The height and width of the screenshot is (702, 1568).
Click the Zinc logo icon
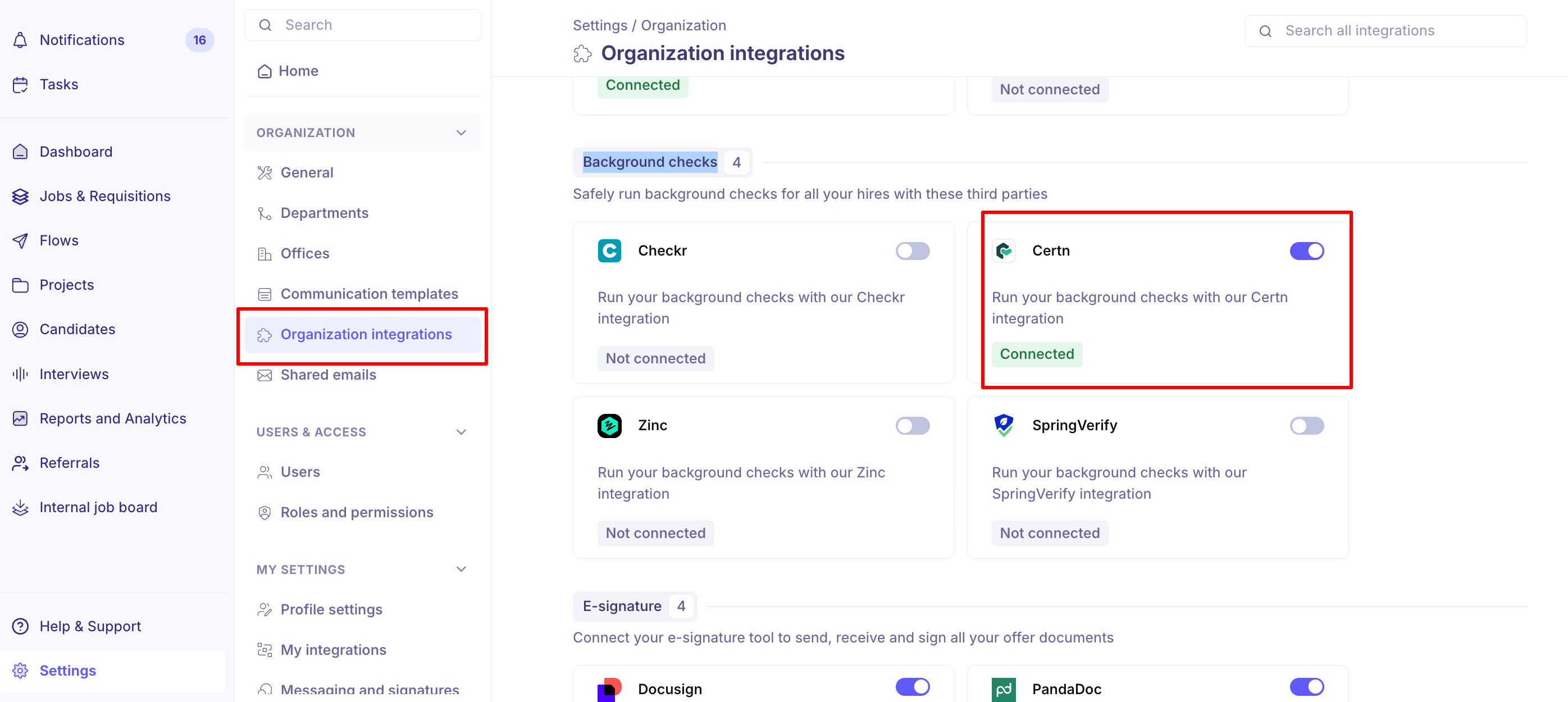(609, 426)
